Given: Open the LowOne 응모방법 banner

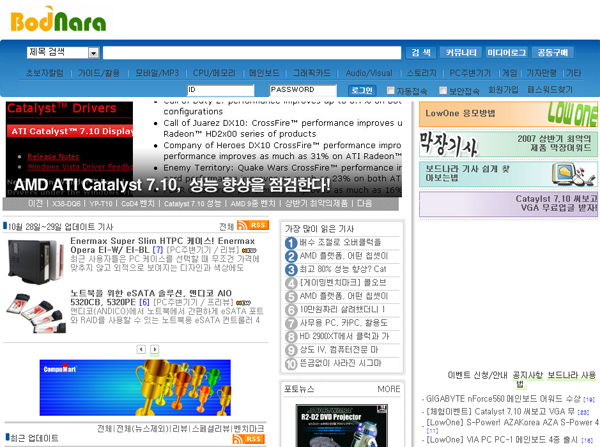Looking at the screenshot, I should (x=508, y=114).
